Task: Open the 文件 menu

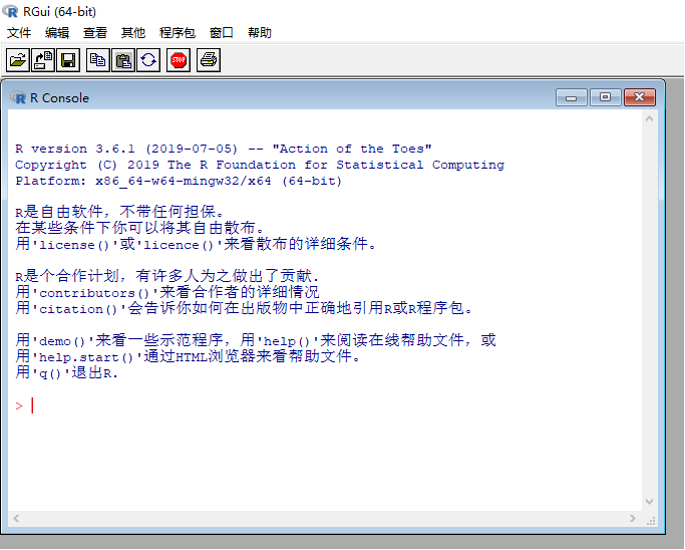Action: pyautogui.click(x=19, y=33)
